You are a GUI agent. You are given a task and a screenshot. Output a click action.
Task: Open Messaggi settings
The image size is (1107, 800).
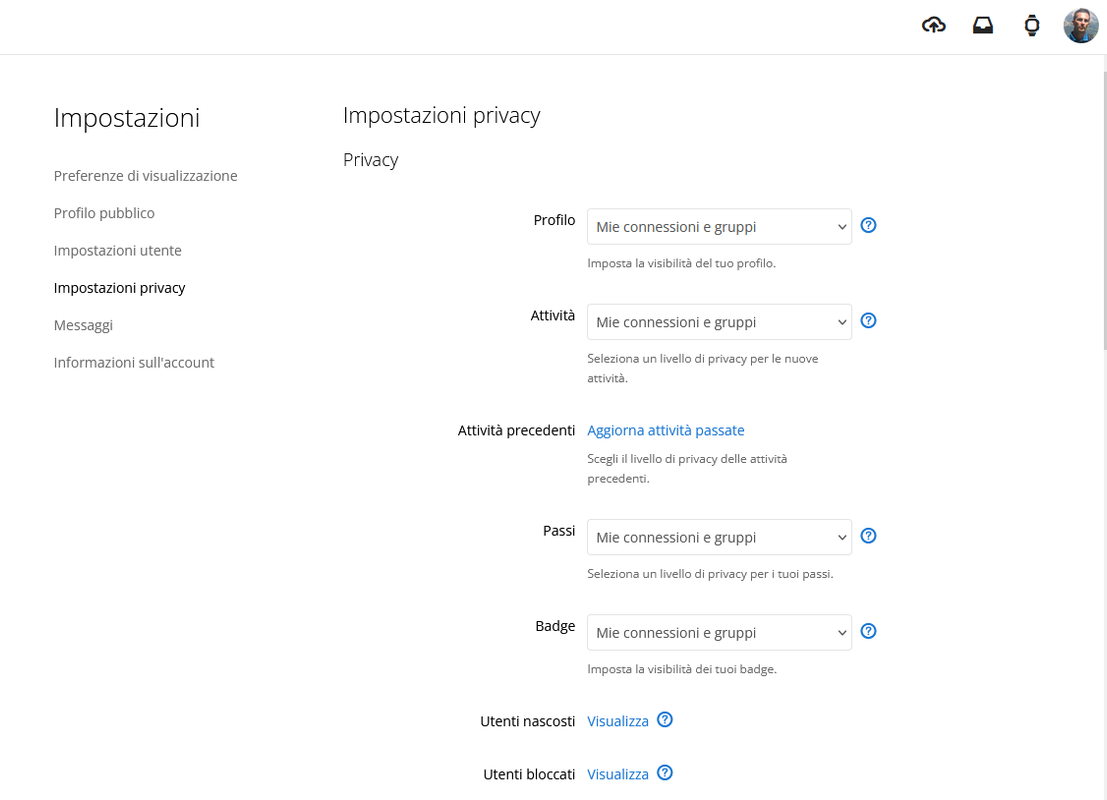coord(83,326)
